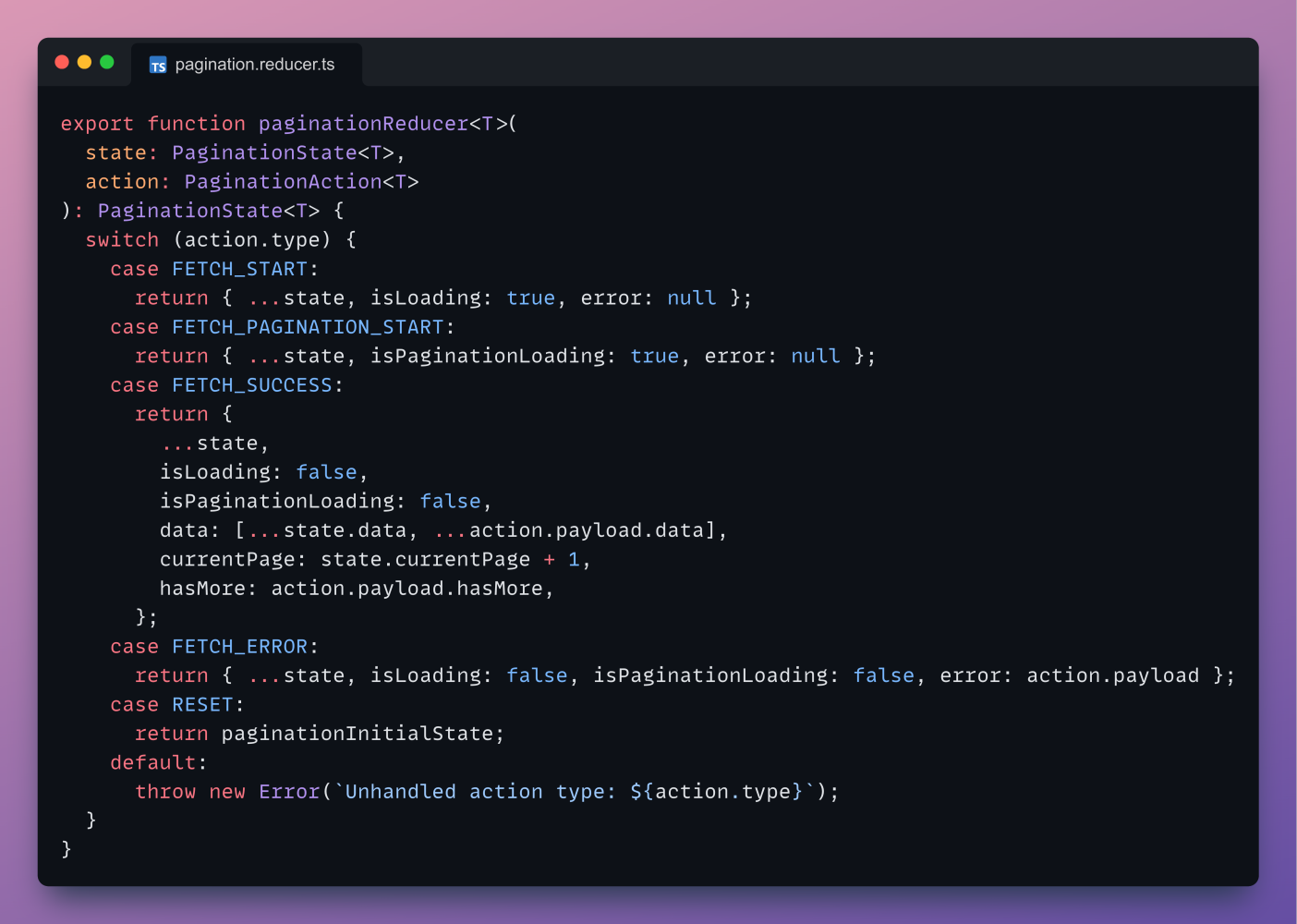Click 'isPaginationLoading: false' in FETCH_SUCCESS block
Image resolution: width=1297 pixels, height=924 pixels.
[321, 502]
